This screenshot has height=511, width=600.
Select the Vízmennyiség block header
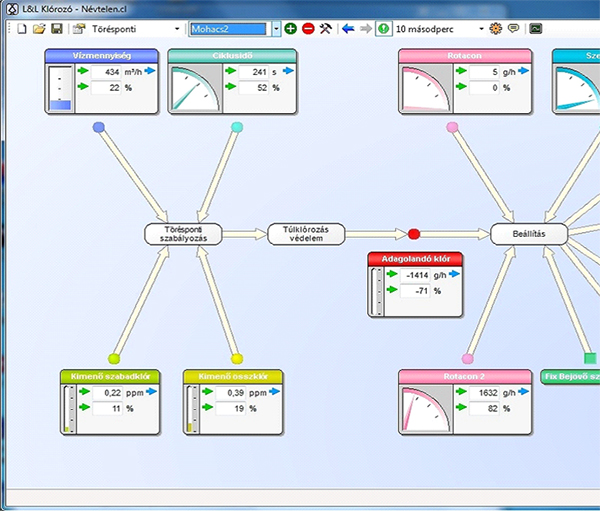(102, 56)
